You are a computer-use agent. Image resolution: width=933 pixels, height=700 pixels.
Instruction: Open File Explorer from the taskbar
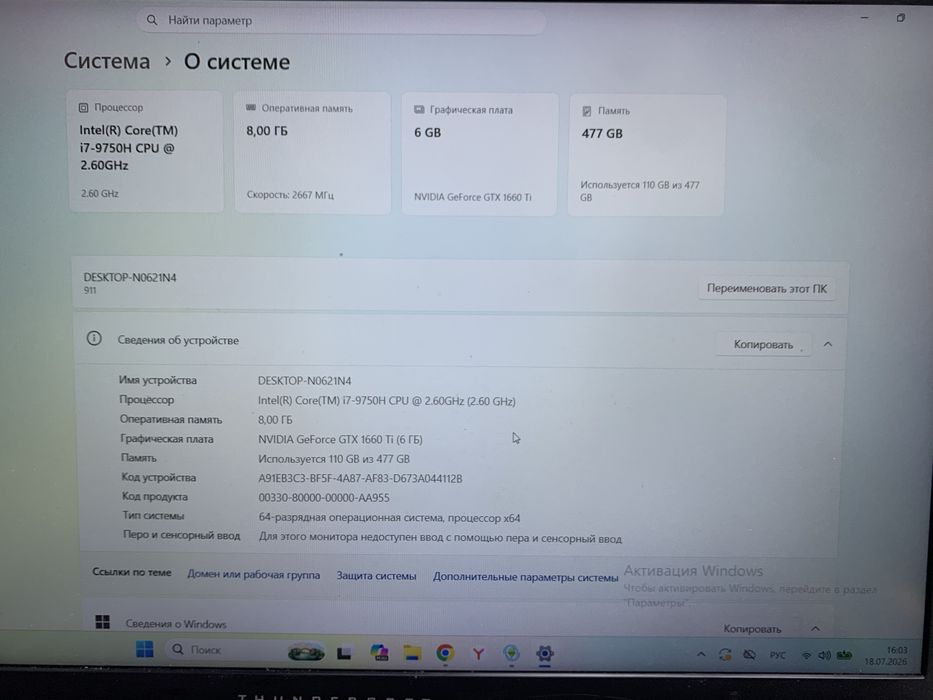pos(412,654)
